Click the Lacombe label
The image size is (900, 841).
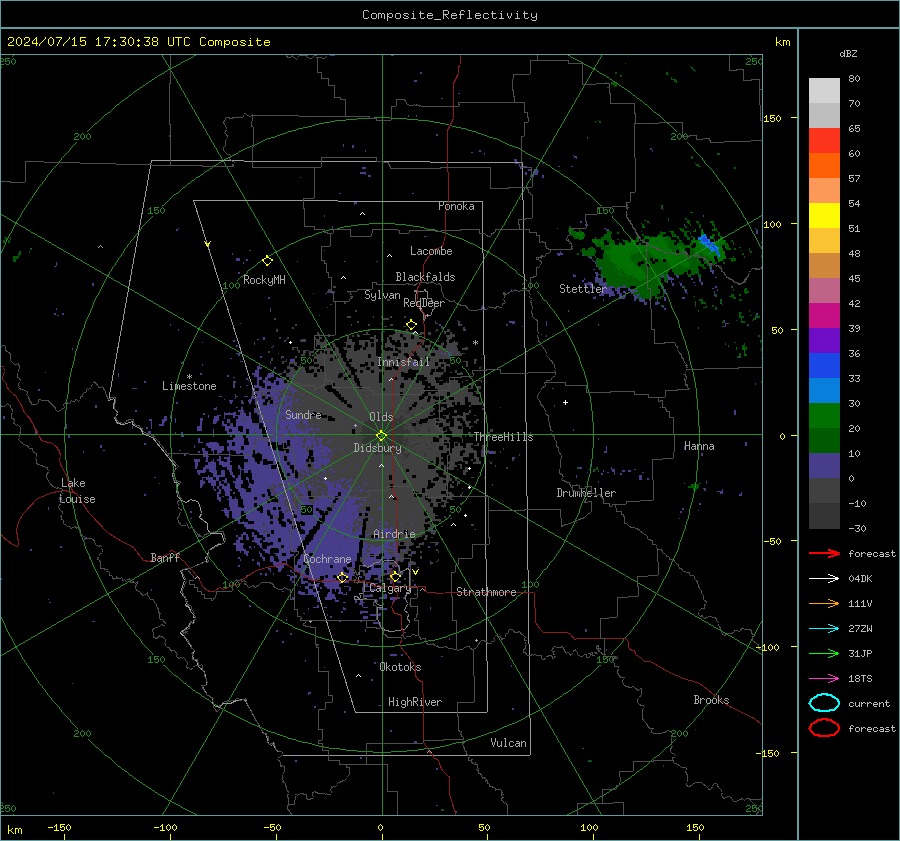tap(431, 251)
